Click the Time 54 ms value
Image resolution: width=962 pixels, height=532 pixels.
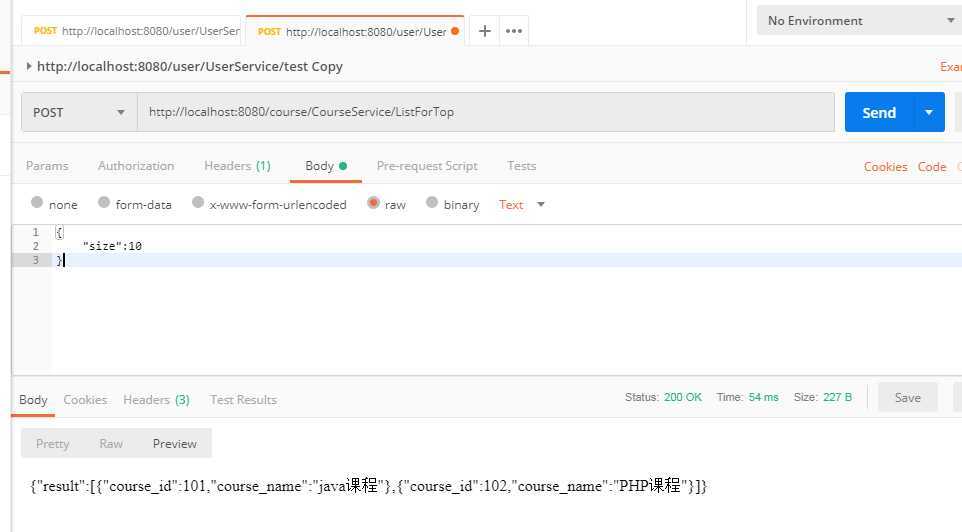(763, 397)
